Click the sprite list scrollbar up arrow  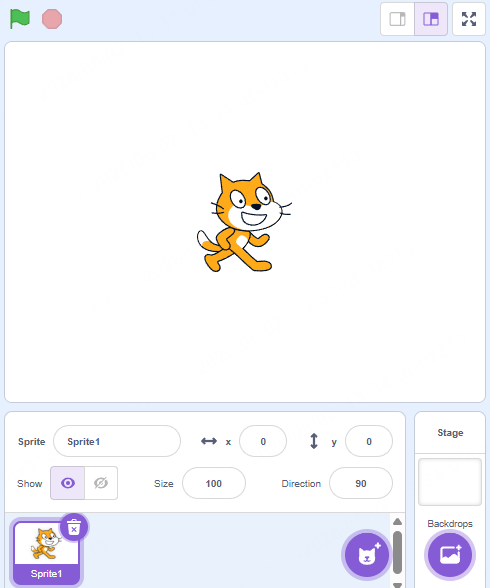click(397, 521)
